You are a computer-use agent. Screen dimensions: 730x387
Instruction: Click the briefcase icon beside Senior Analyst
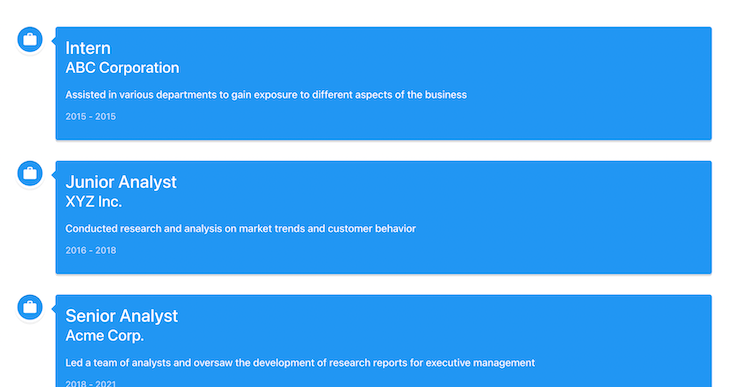click(30, 307)
